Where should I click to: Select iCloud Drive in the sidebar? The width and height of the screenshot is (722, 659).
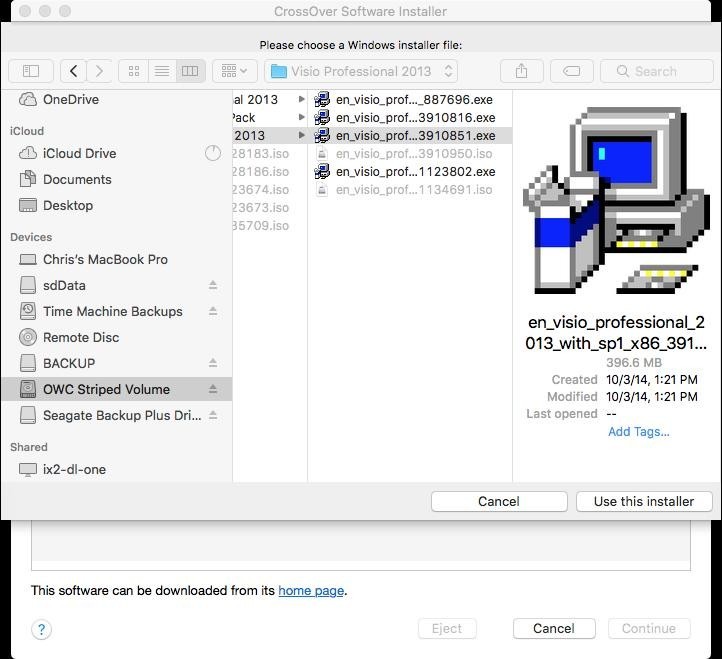click(x=79, y=153)
